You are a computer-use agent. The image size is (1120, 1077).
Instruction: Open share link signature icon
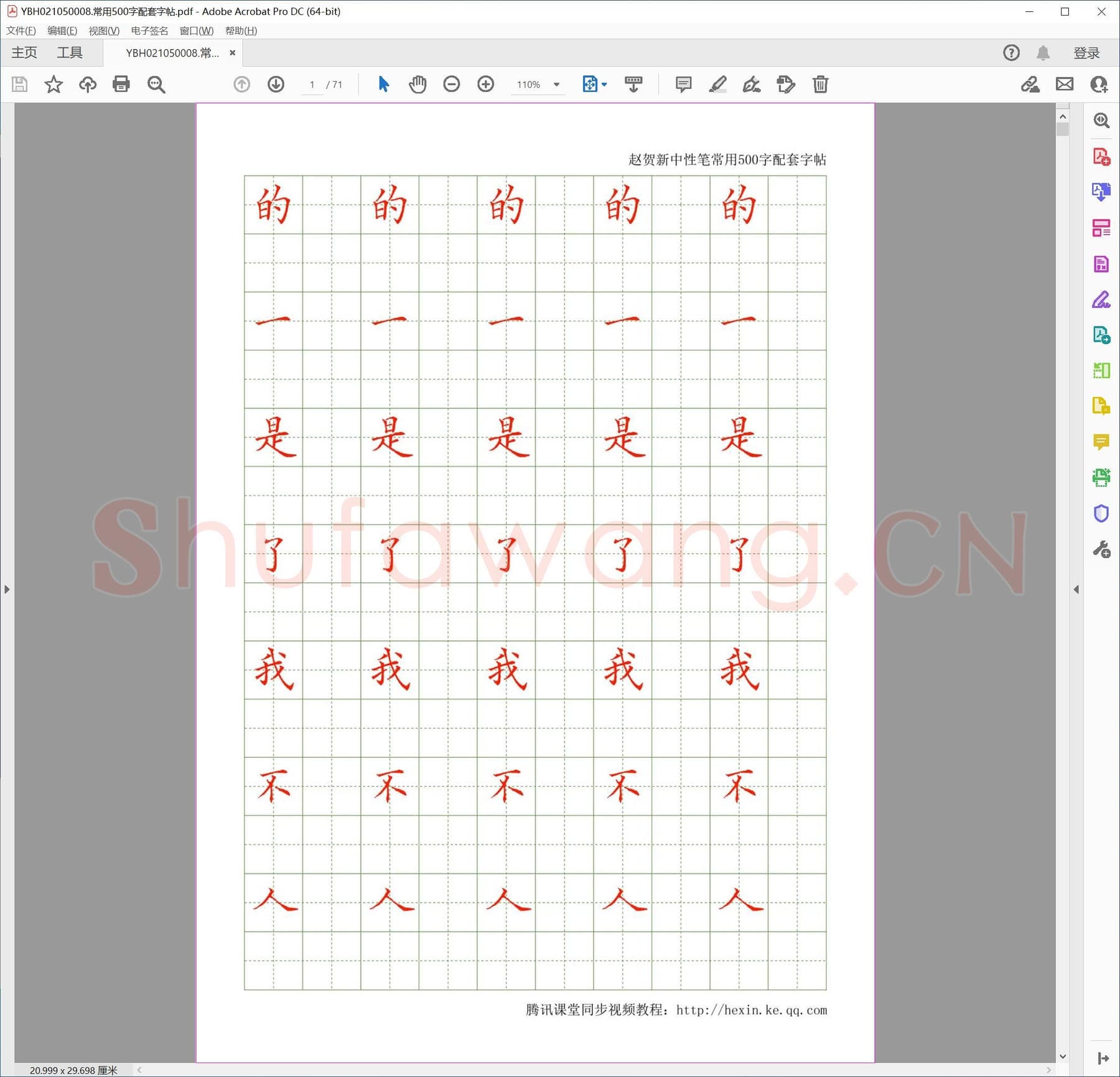coord(1030,84)
